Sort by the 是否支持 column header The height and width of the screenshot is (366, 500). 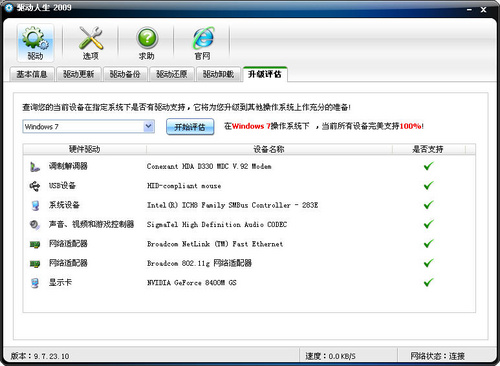[428, 149]
